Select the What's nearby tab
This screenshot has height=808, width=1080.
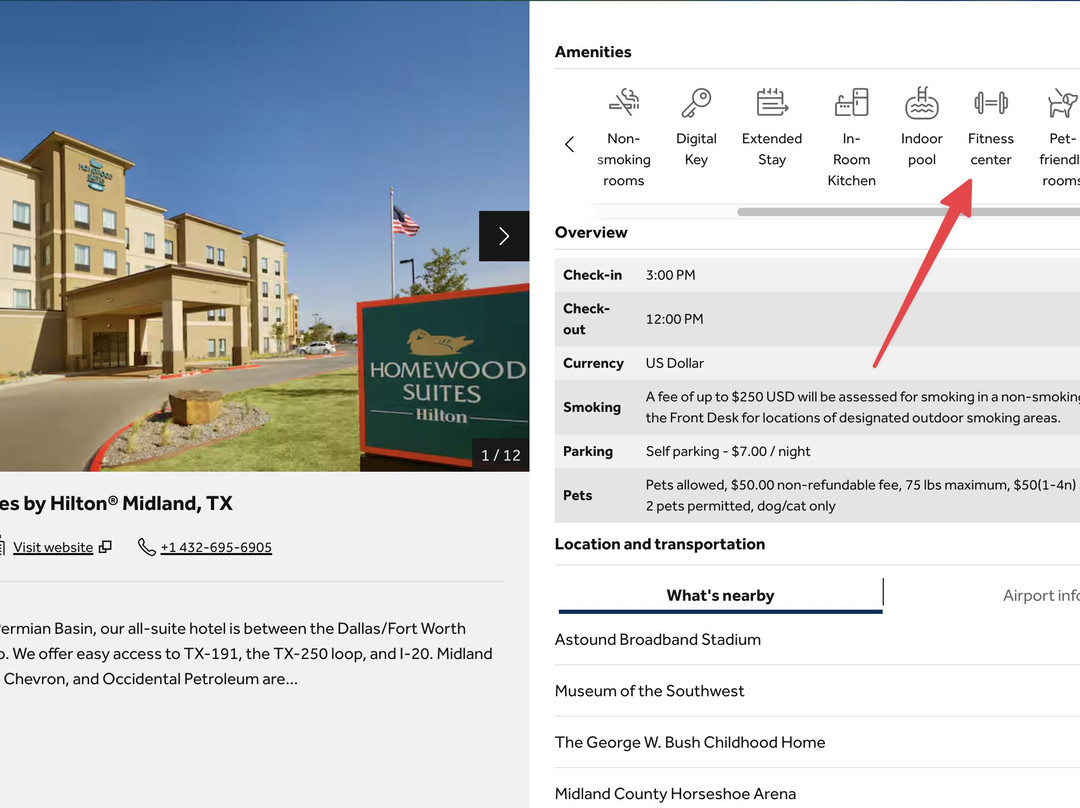(x=720, y=595)
